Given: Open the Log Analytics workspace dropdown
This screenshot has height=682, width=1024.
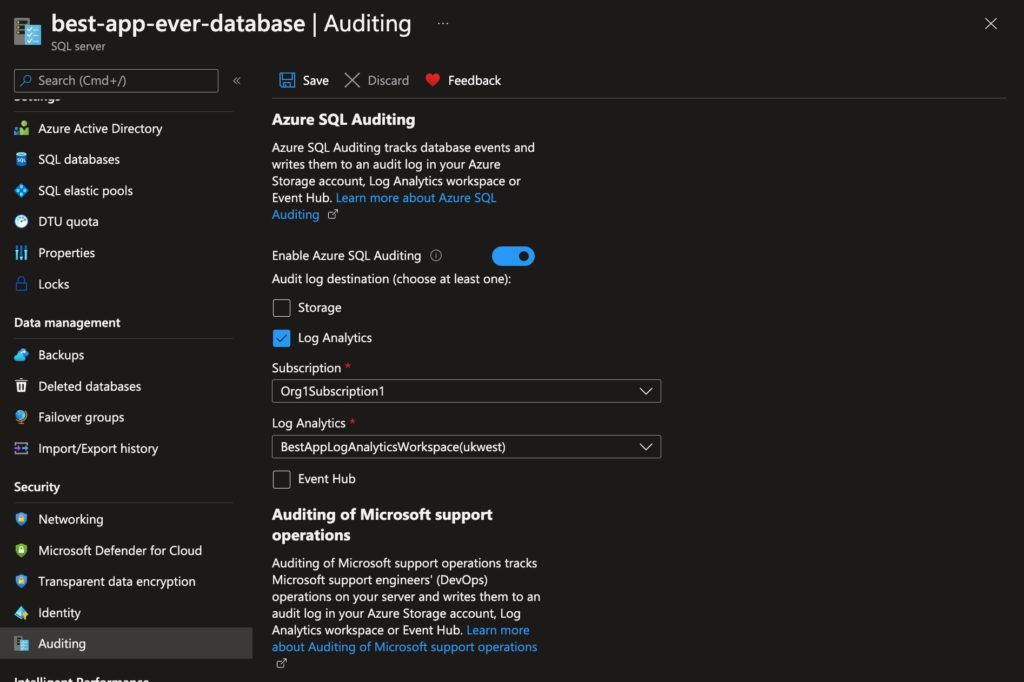Looking at the screenshot, I should tap(466, 447).
